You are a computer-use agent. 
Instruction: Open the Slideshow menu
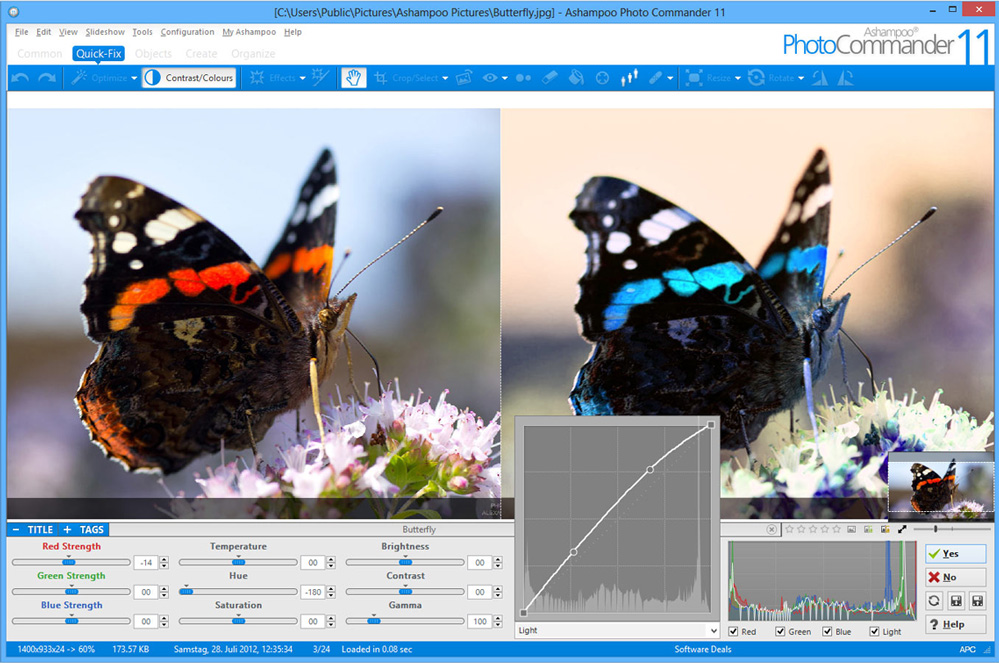tap(105, 32)
